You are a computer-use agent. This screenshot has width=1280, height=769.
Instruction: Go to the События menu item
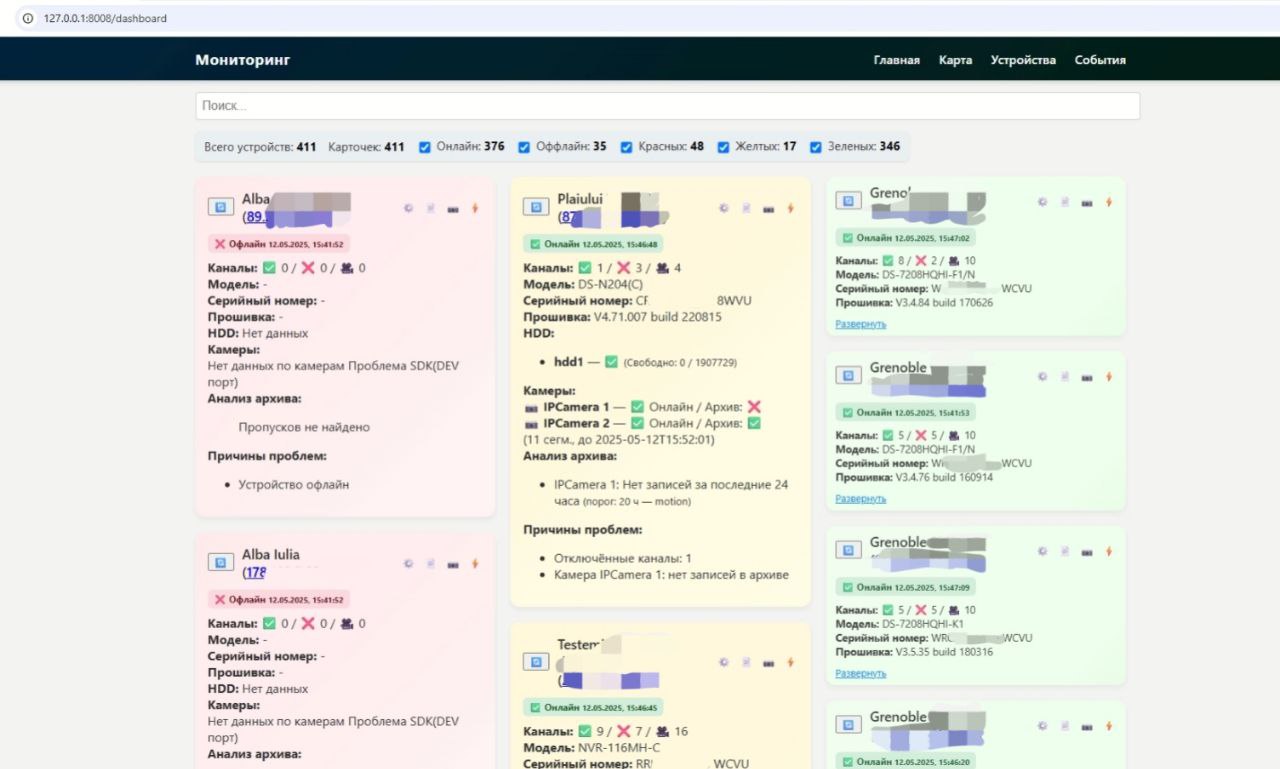pyautogui.click(x=1100, y=60)
